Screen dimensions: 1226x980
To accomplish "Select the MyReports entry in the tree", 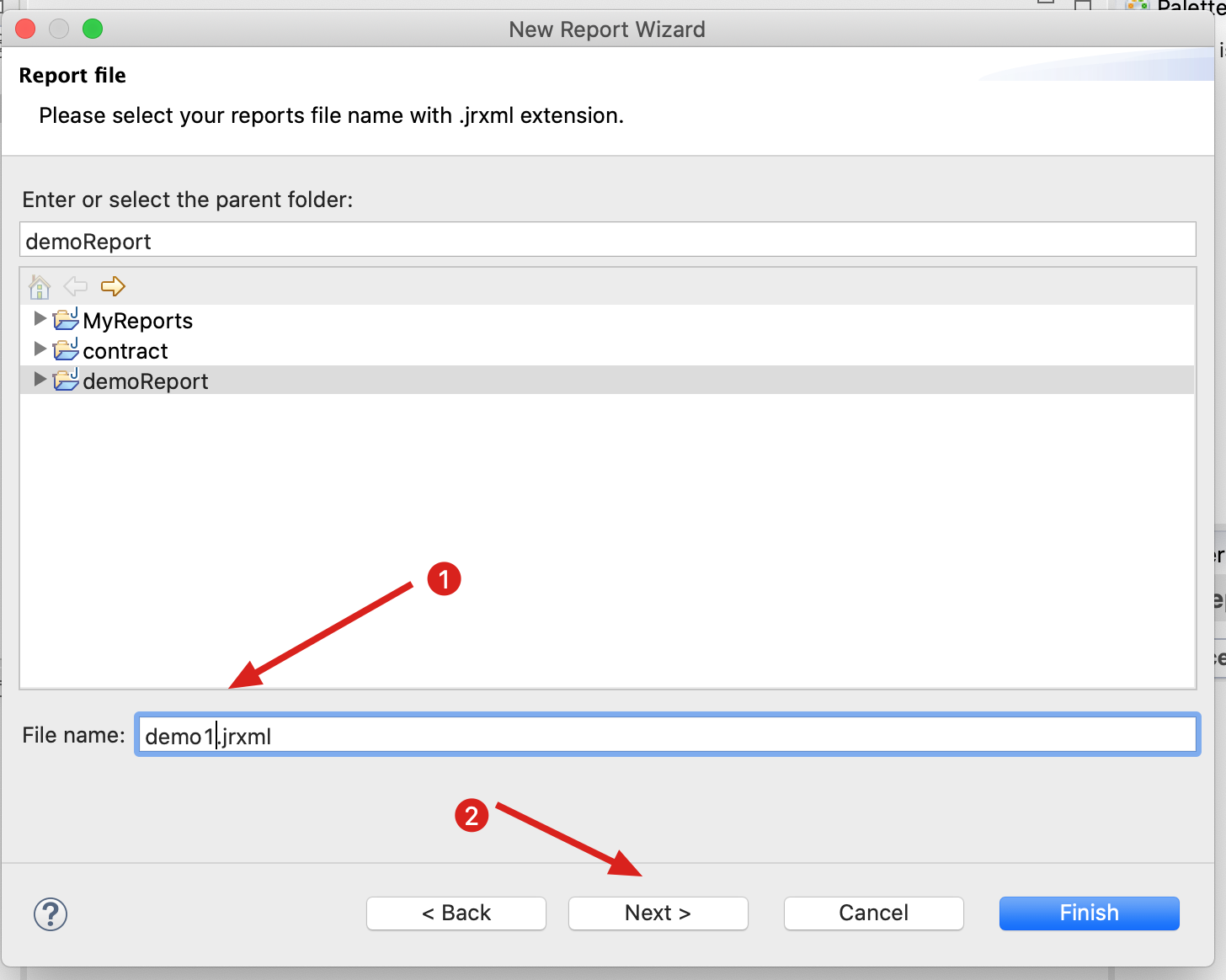I will (137, 319).
